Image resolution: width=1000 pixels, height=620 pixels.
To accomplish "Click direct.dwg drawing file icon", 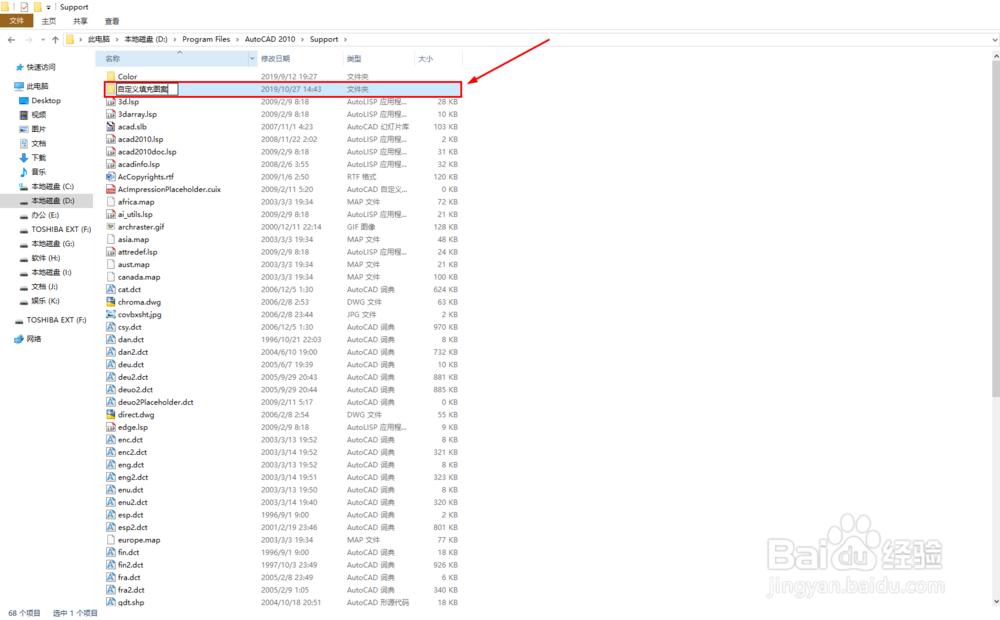I will point(111,415).
